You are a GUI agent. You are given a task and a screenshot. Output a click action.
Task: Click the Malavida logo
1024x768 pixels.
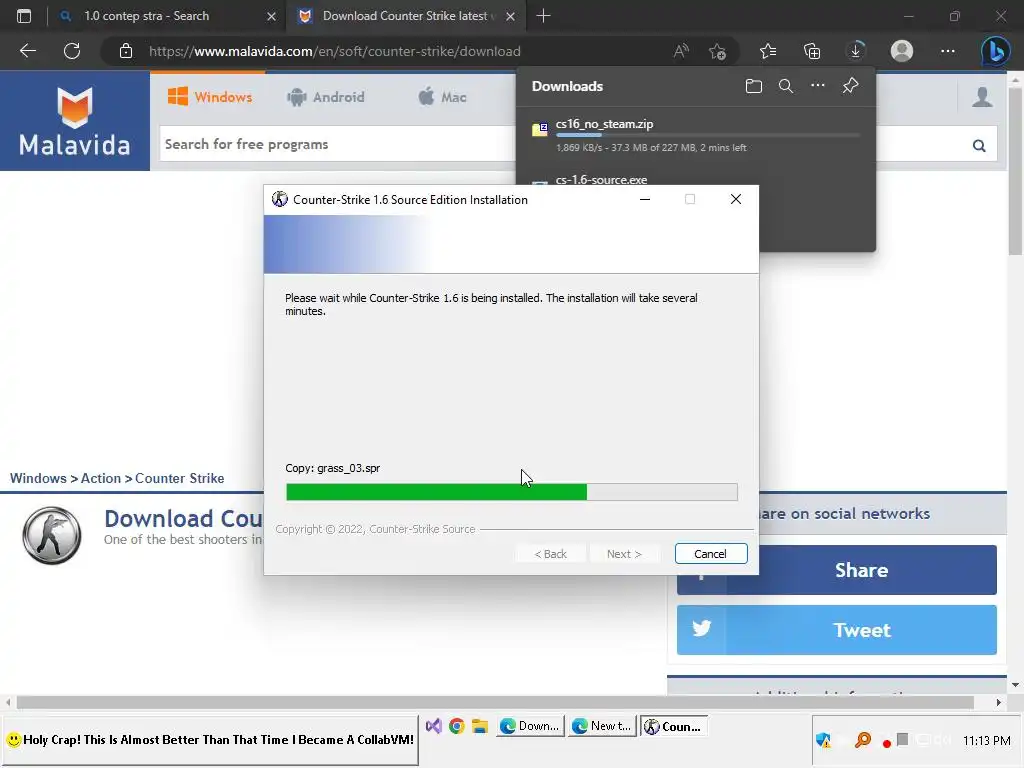(74, 121)
